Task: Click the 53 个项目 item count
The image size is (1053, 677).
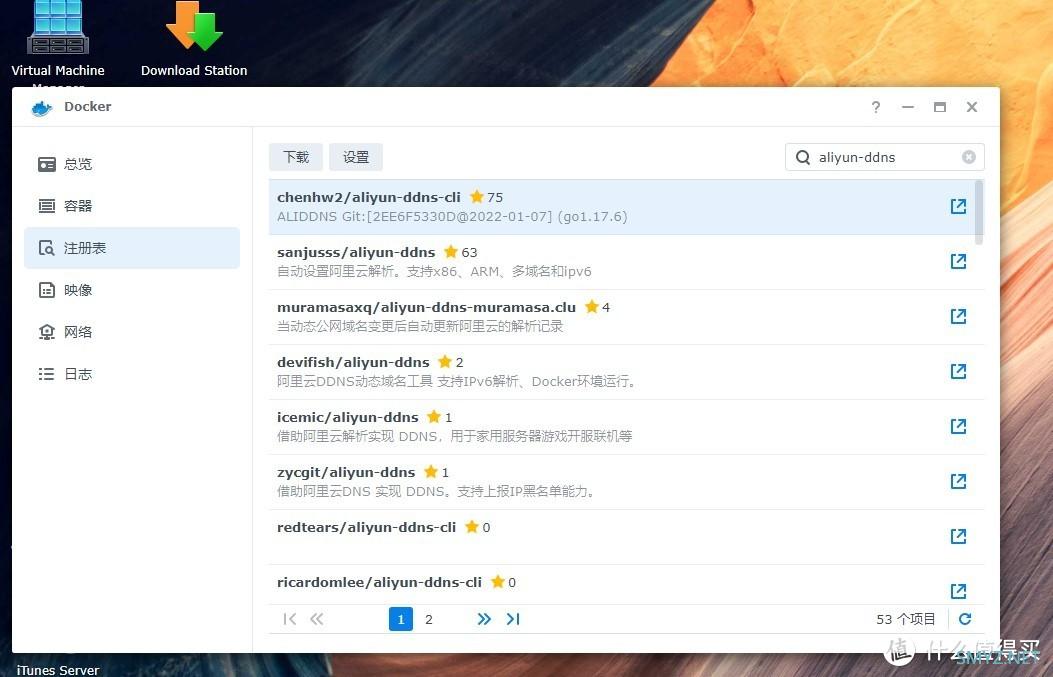Action: click(905, 619)
